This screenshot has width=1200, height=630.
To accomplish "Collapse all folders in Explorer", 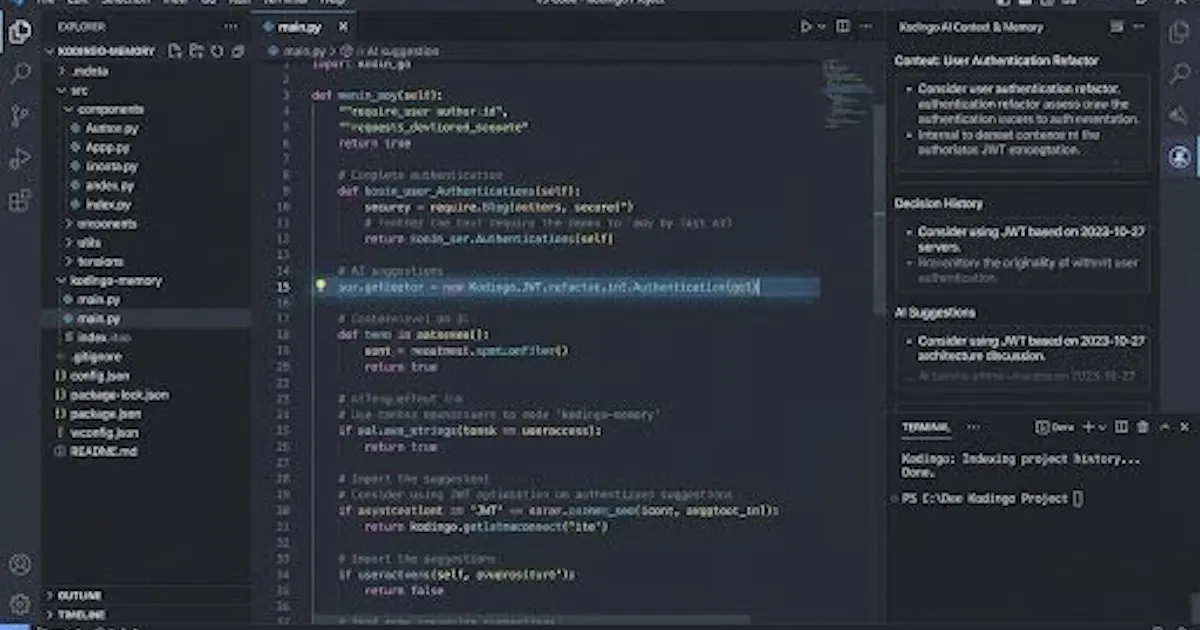I will click(238, 50).
